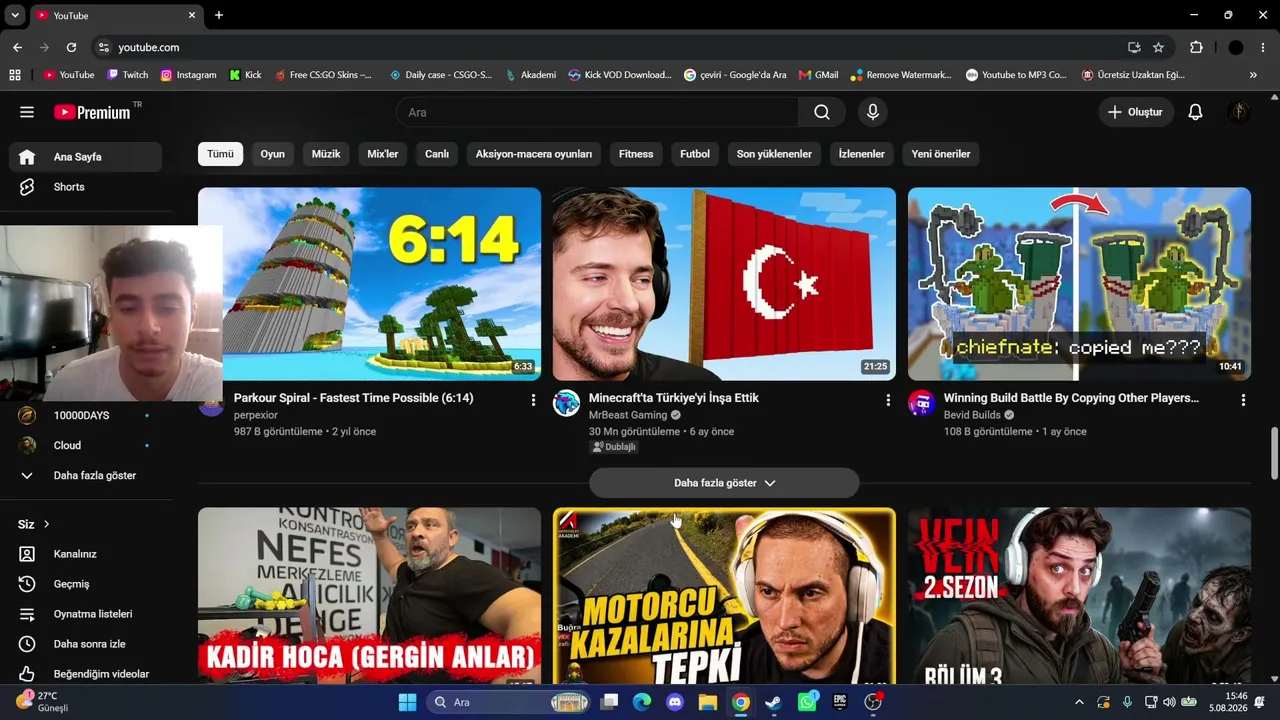
Task: Open the Chrome tab search dropdown
Action: (15, 15)
